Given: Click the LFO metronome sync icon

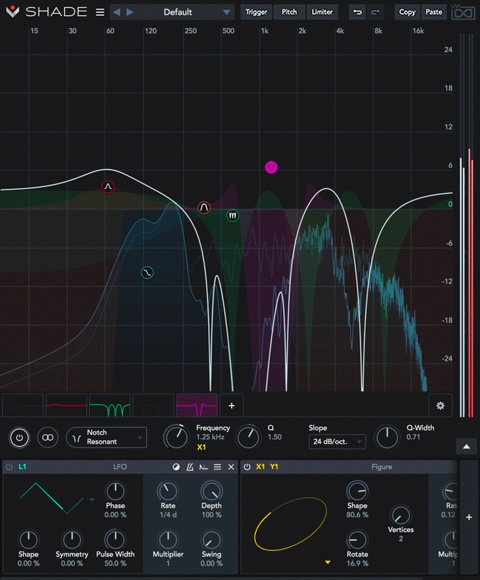Looking at the screenshot, I should [190, 467].
